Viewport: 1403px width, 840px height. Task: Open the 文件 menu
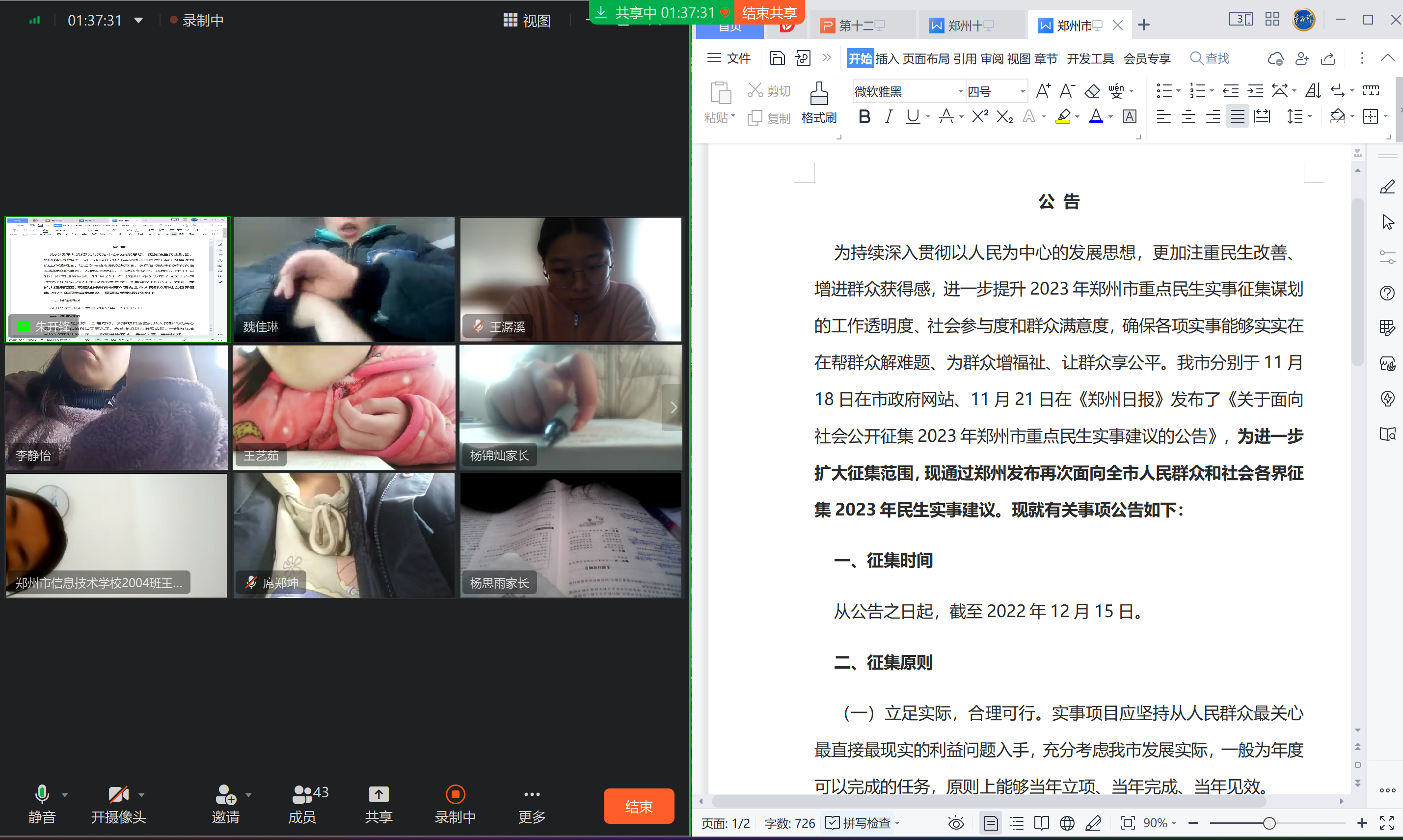pyautogui.click(x=729, y=58)
